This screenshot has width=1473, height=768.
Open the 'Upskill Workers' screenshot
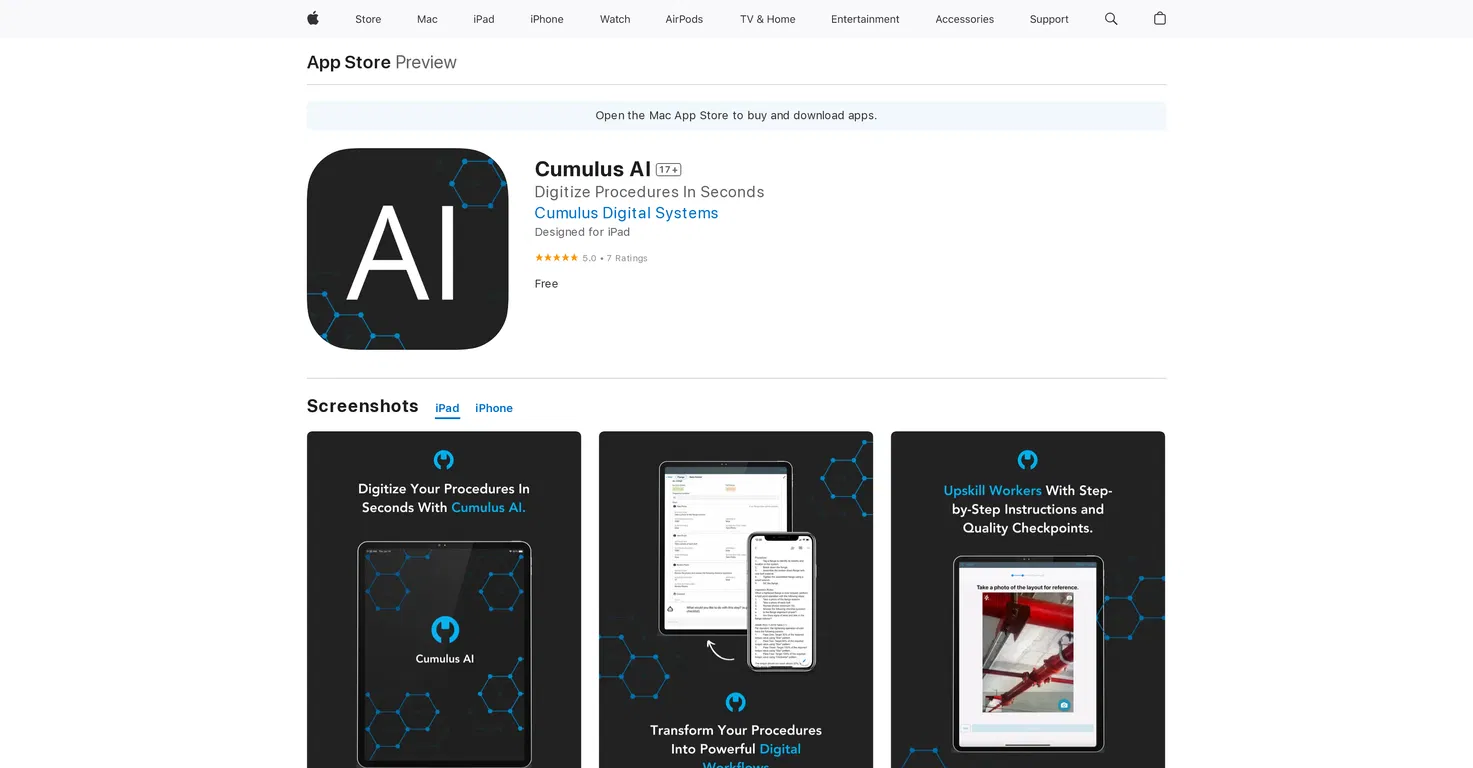(1028, 600)
